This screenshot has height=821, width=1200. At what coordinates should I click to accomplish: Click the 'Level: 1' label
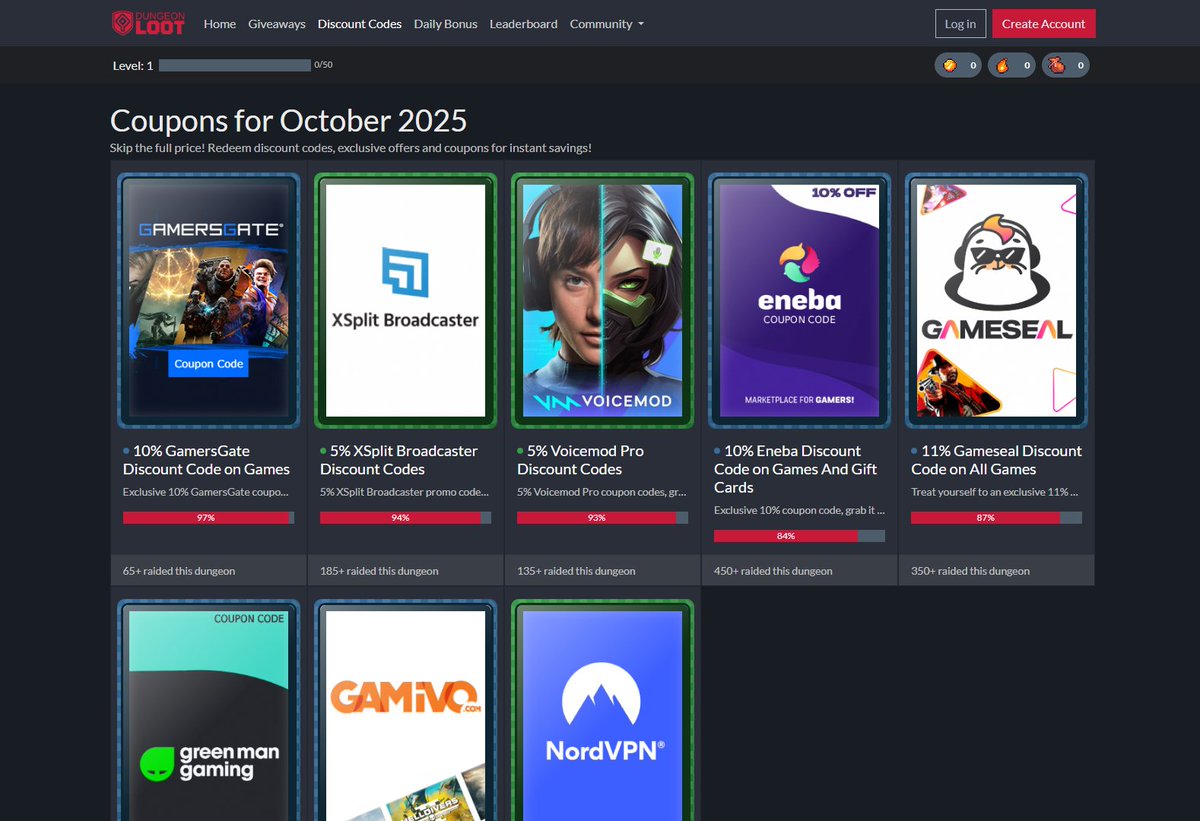click(133, 66)
